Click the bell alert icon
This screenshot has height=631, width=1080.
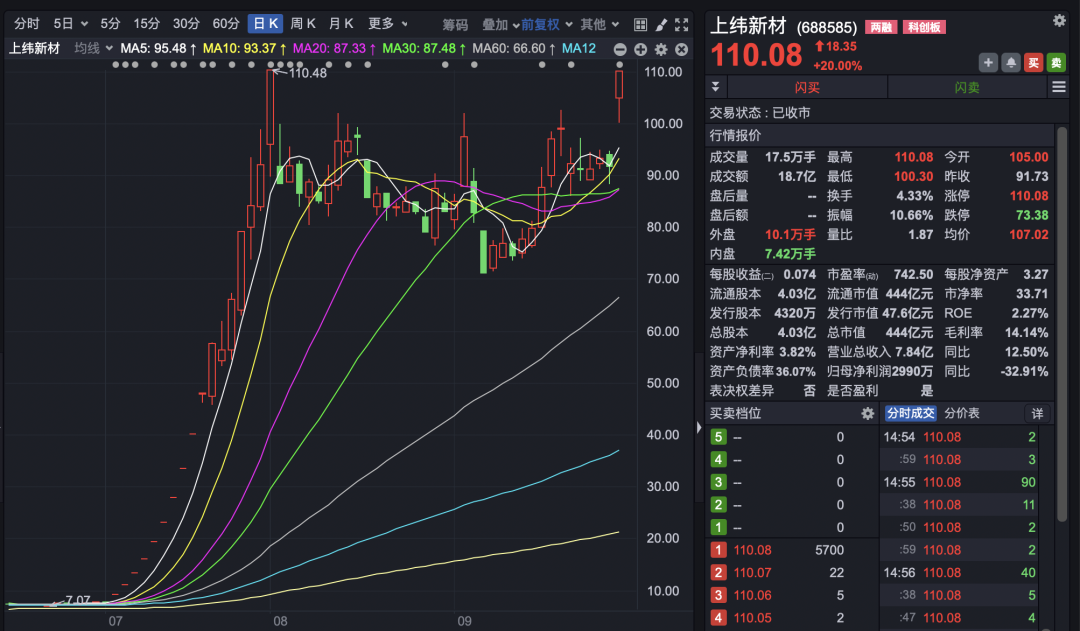[x=1011, y=63]
